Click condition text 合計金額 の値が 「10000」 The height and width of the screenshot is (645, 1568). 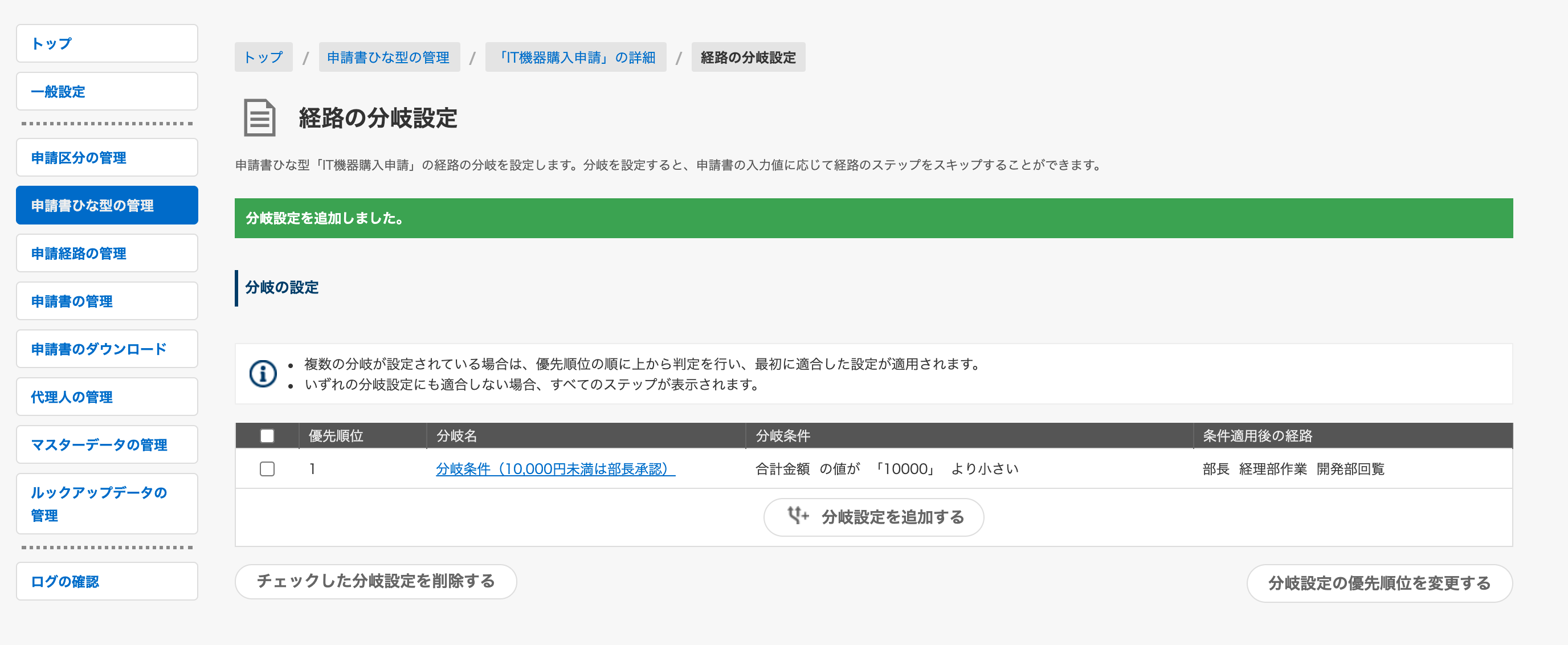[846, 468]
